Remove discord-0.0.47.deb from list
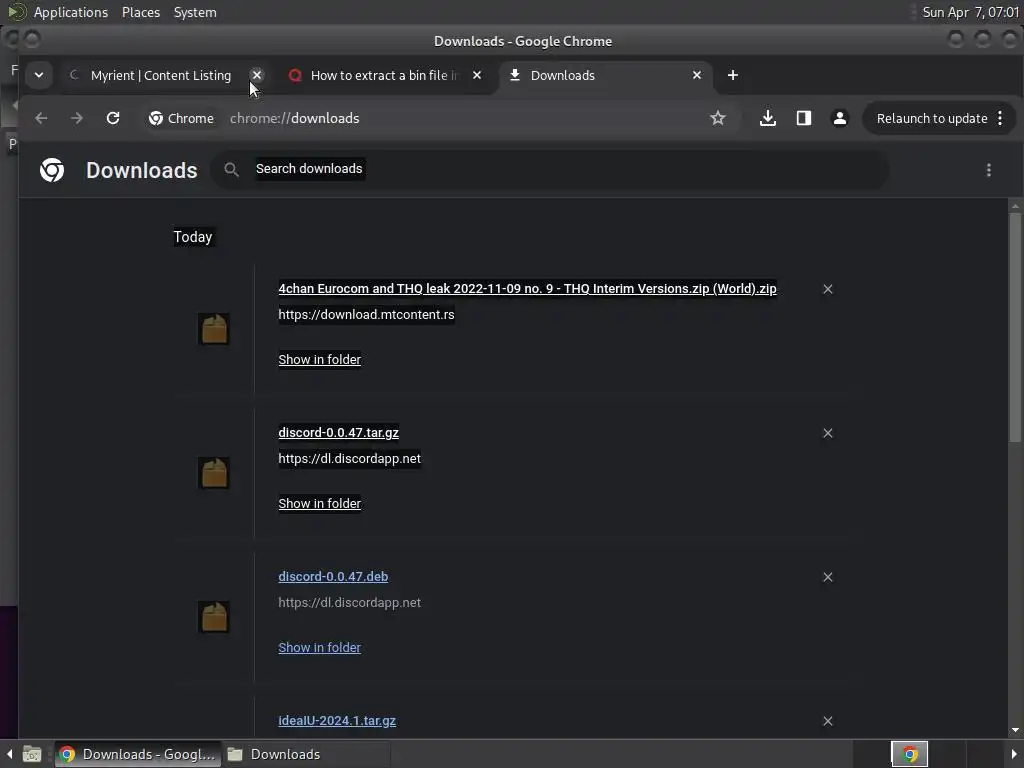Image resolution: width=1024 pixels, height=768 pixels. tap(827, 577)
